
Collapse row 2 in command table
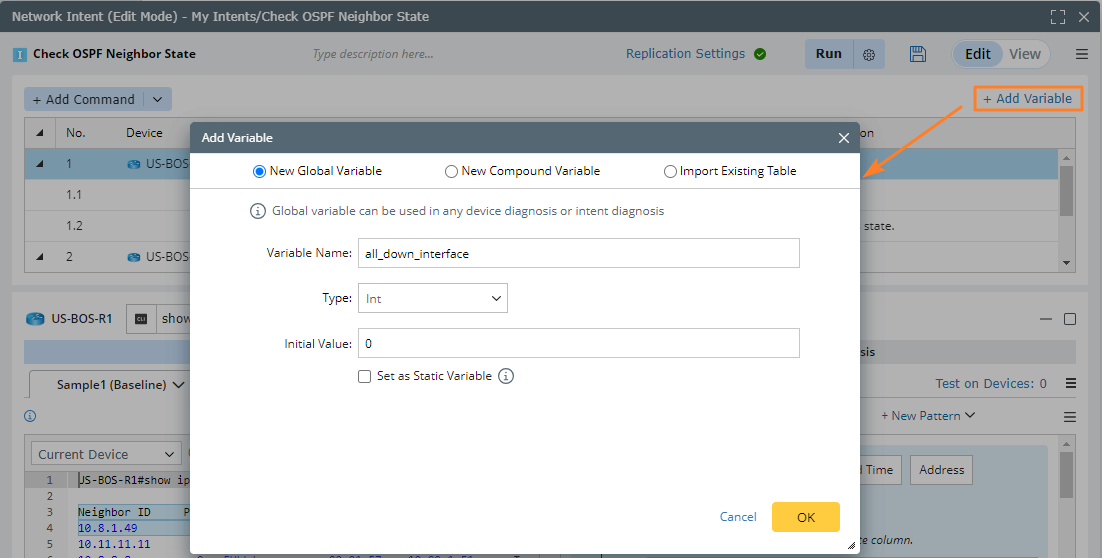pyautogui.click(x=39, y=257)
